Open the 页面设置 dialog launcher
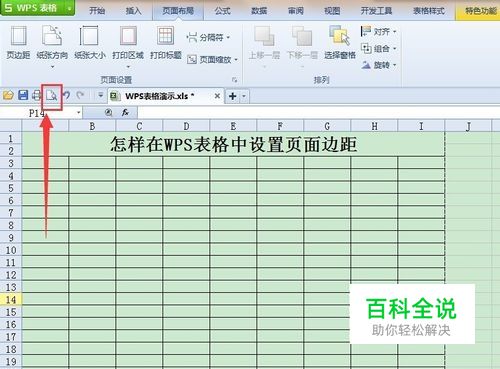The width and height of the screenshot is (500, 369). click(235, 80)
